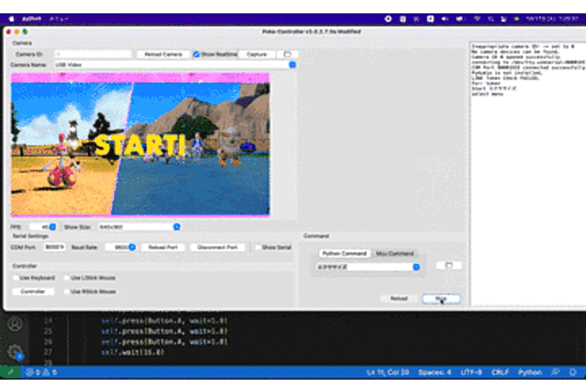The image size is (586, 391).
Task: Click the errors and warnings status bar indicator
Action: 41,372
